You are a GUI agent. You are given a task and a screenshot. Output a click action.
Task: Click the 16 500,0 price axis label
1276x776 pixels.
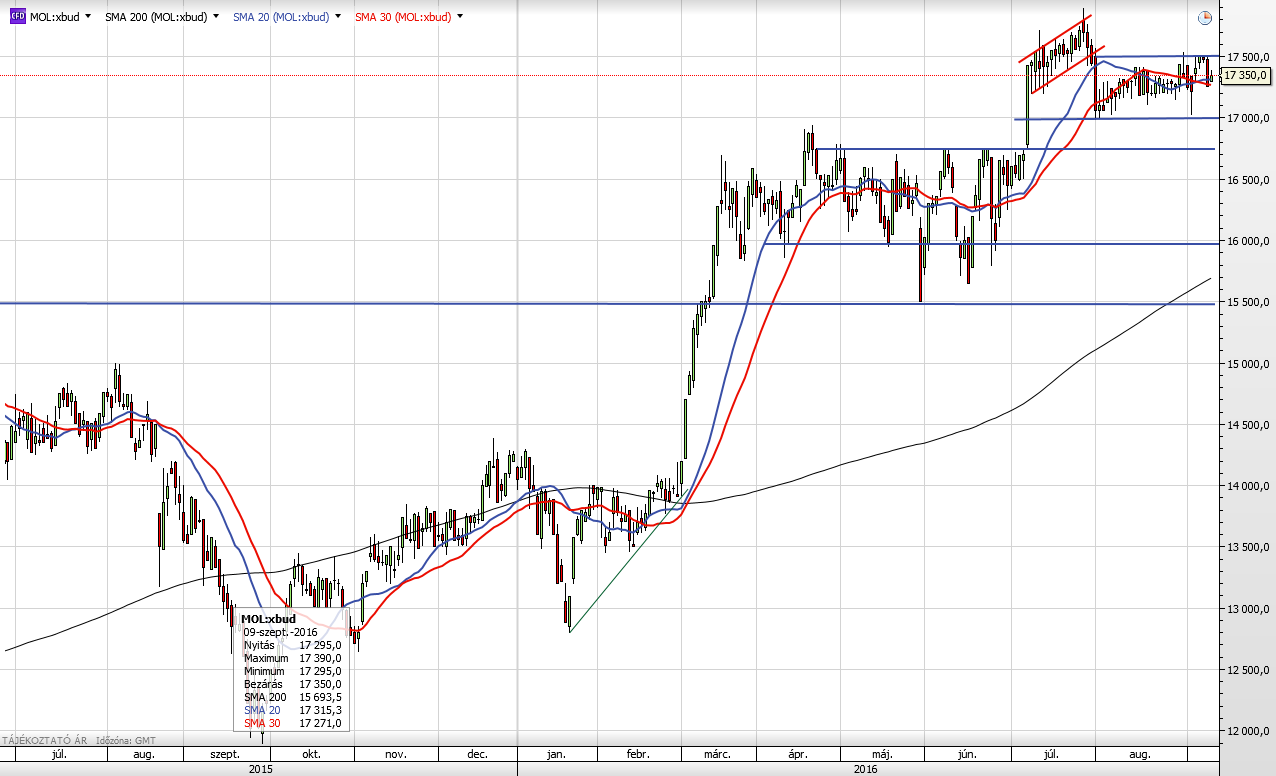(1247, 179)
